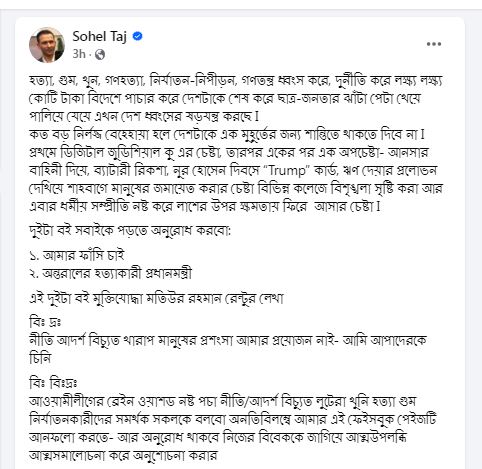Click the line starting প্রথমে ডিজিটাল জুডিশিয়াল
The height and width of the screenshot is (469, 482).
[x=229, y=153]
